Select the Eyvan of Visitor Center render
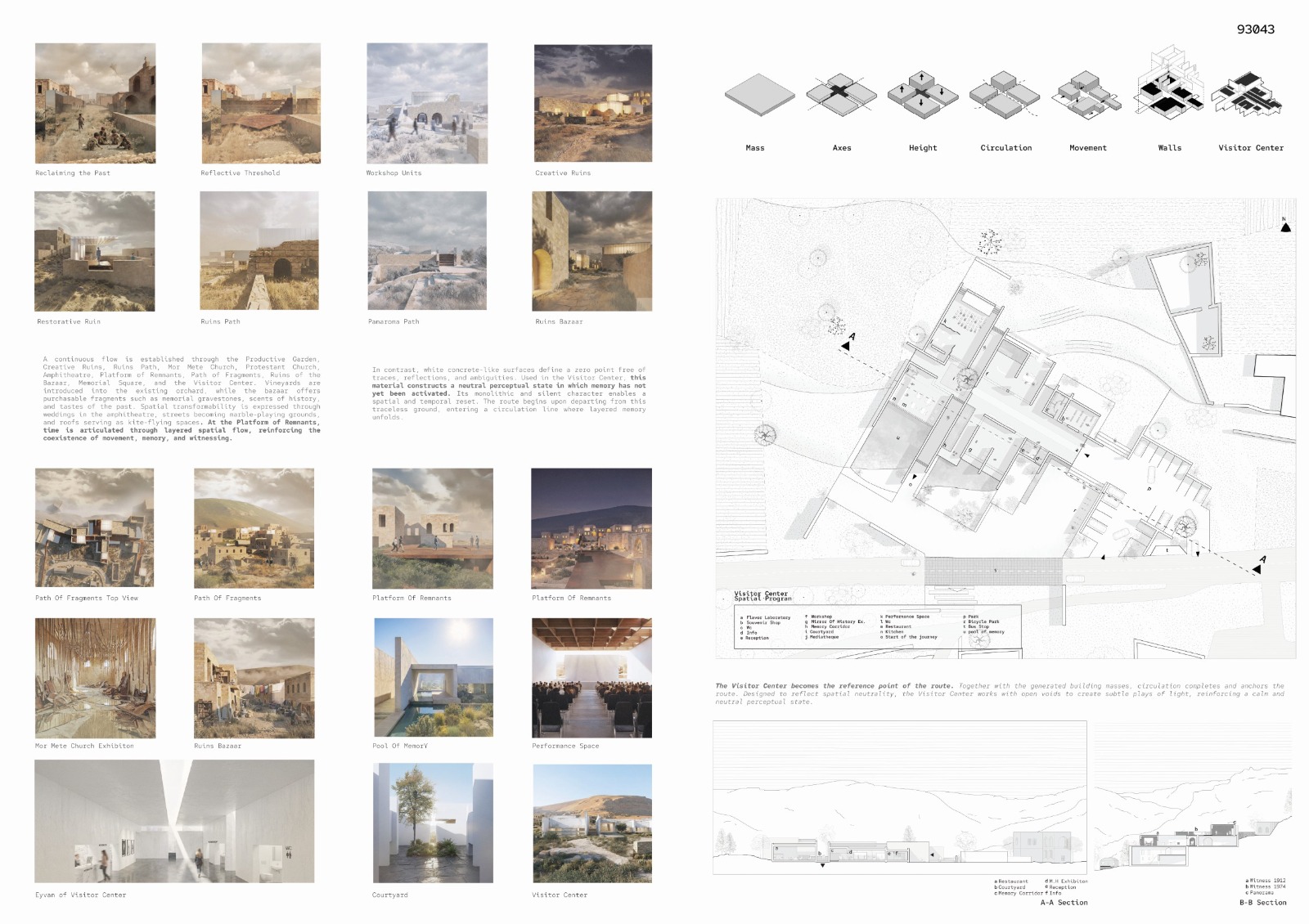The height and width of the screenshot is (924, 1309). pyautogui.click(x=174, y=821)
